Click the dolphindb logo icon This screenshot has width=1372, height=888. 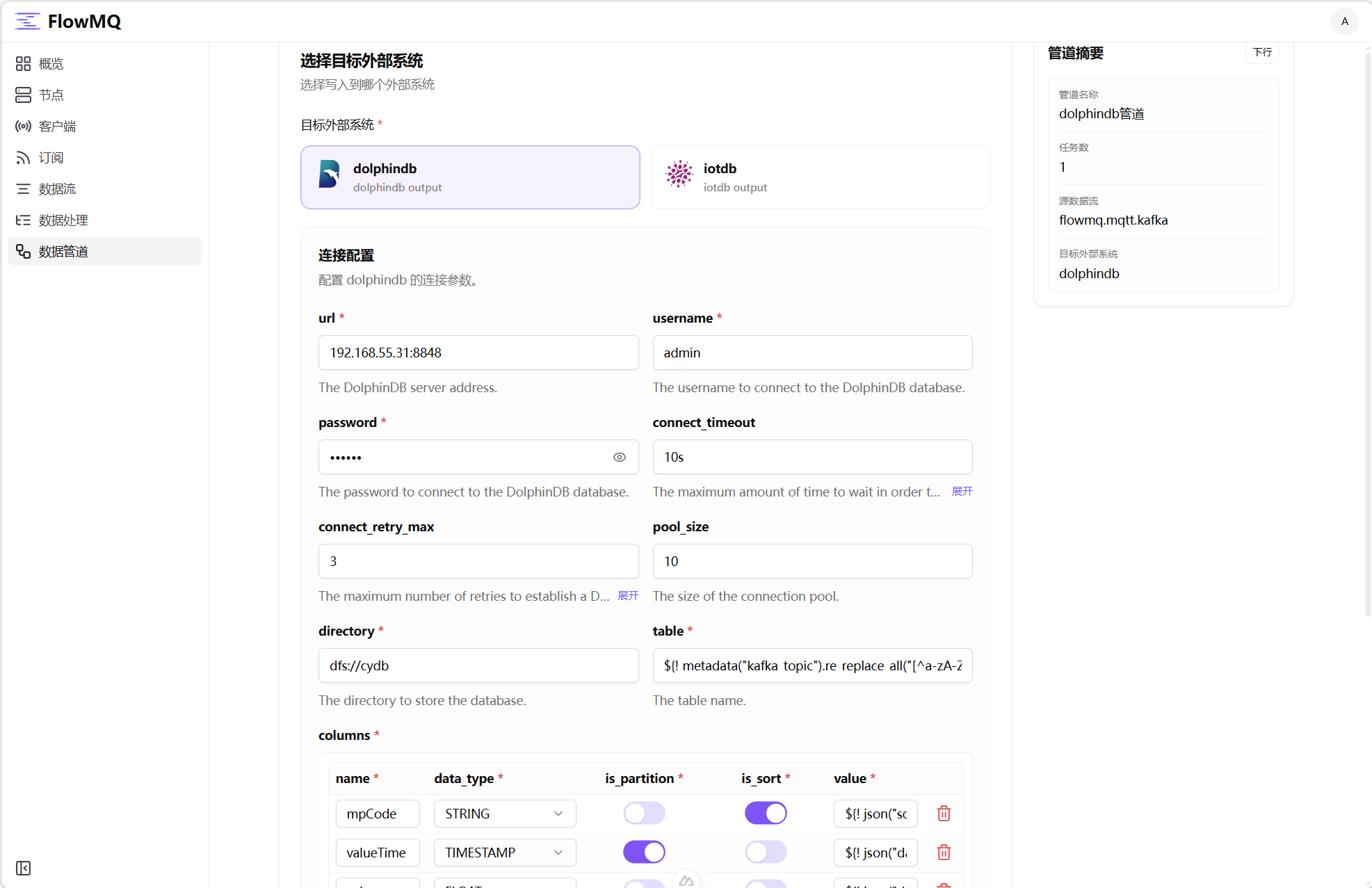329,175
